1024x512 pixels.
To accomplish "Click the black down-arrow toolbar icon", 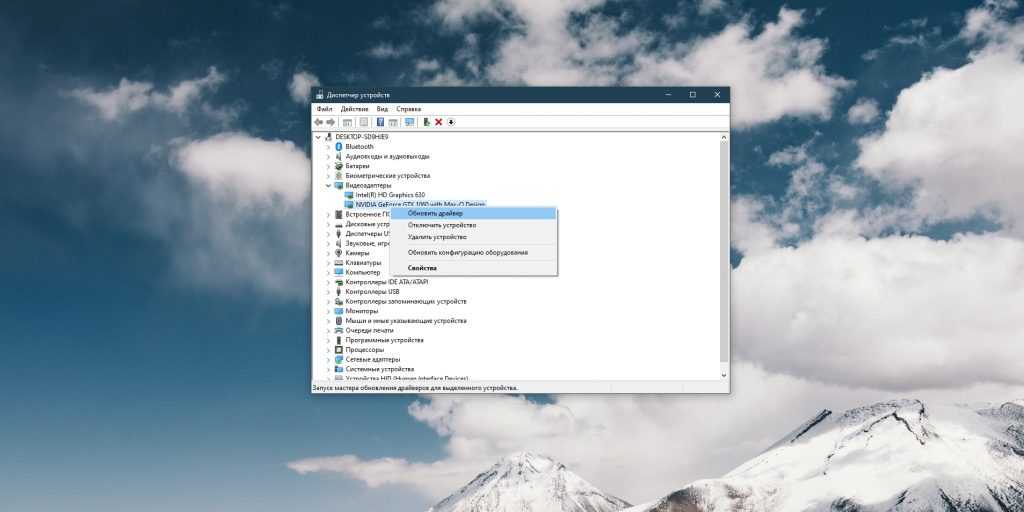I will pyautogui.click(x=451, y=122).
